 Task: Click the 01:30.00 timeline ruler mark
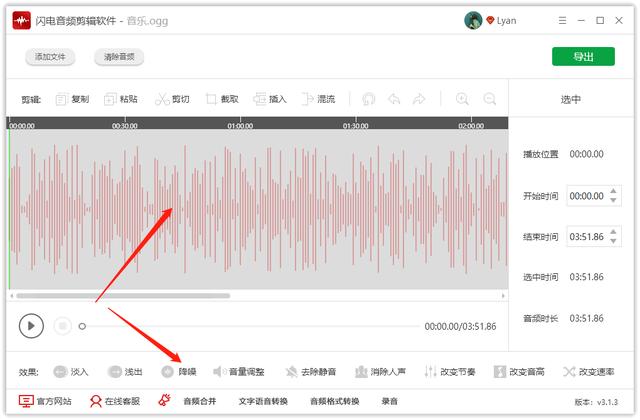point(356,126)
